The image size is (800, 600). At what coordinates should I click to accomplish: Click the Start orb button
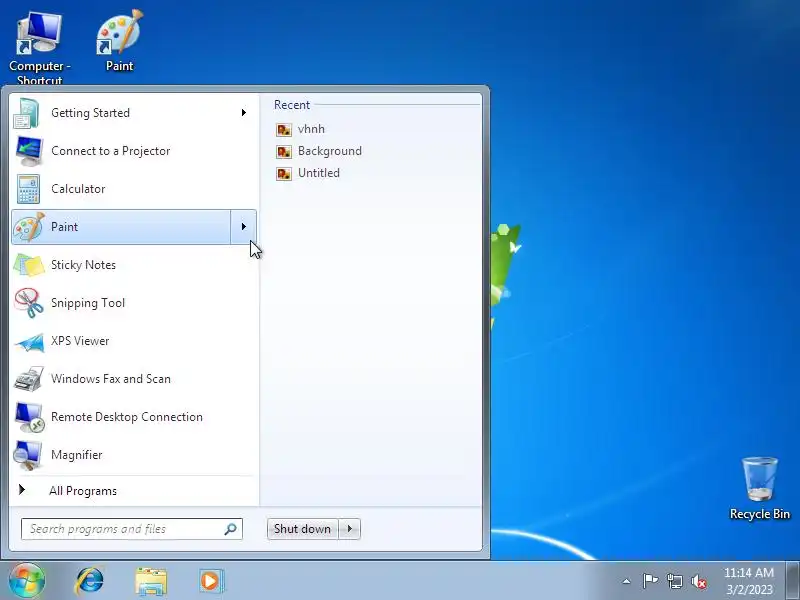[x=27, y=580]
